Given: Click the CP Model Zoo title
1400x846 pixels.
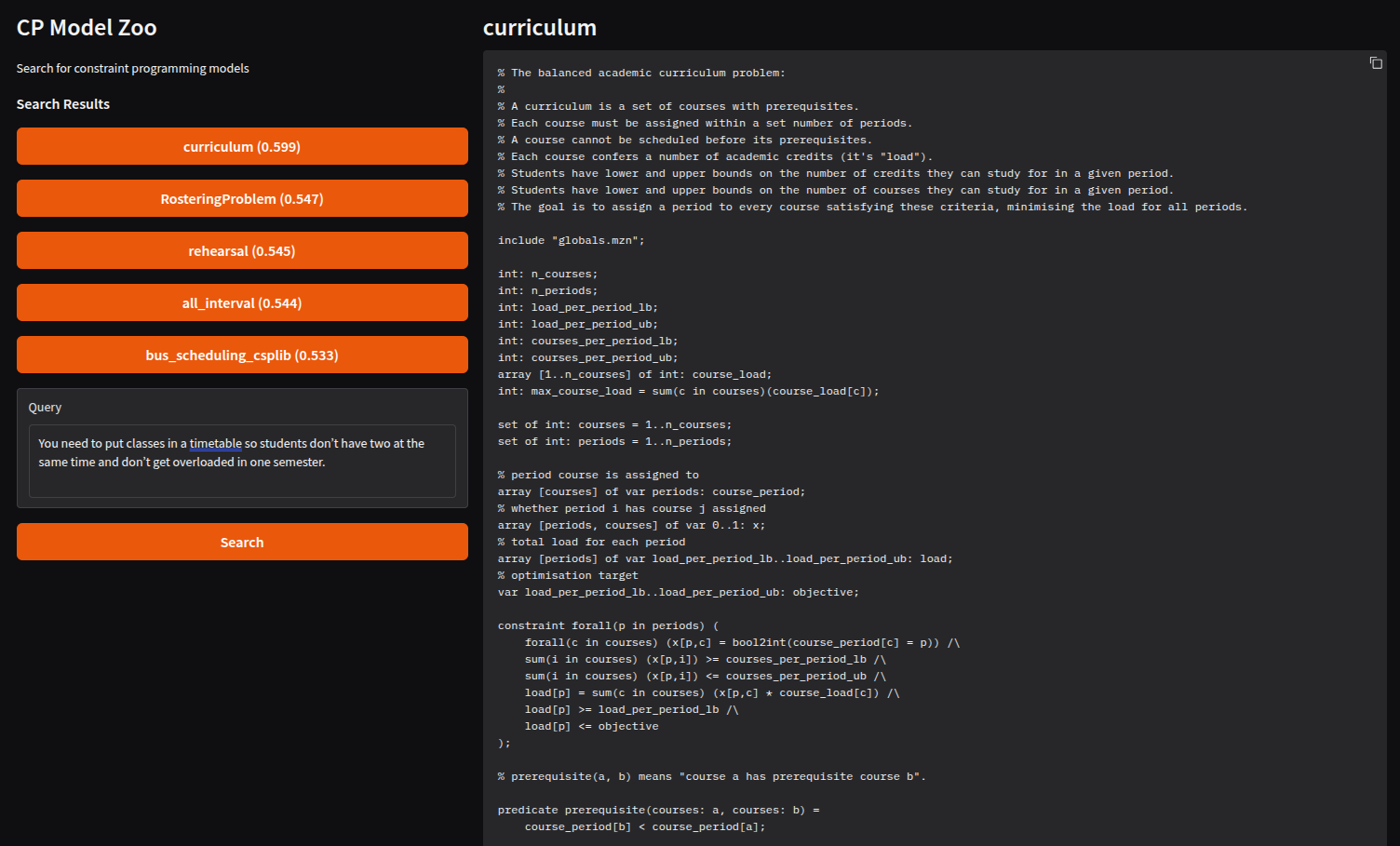Looking at the screenshot, I should click(x=87, y=28).
